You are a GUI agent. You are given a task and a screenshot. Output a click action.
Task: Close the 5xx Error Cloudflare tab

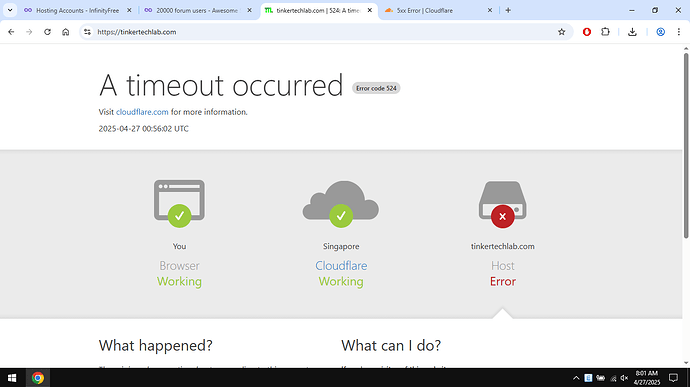click(x=490, y=10)
